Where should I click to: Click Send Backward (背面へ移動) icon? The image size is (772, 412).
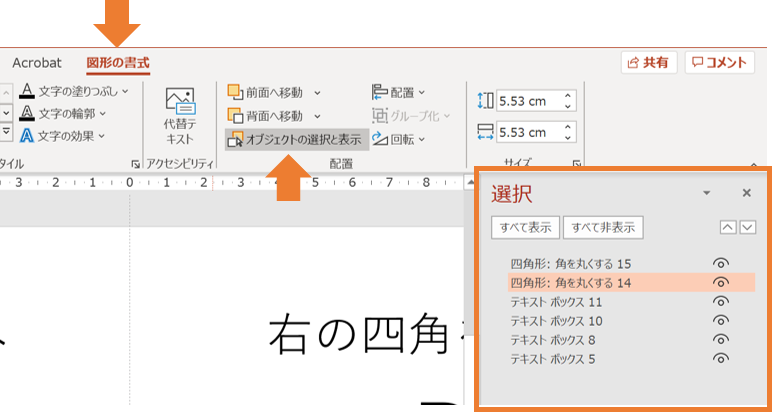[235, 115]
